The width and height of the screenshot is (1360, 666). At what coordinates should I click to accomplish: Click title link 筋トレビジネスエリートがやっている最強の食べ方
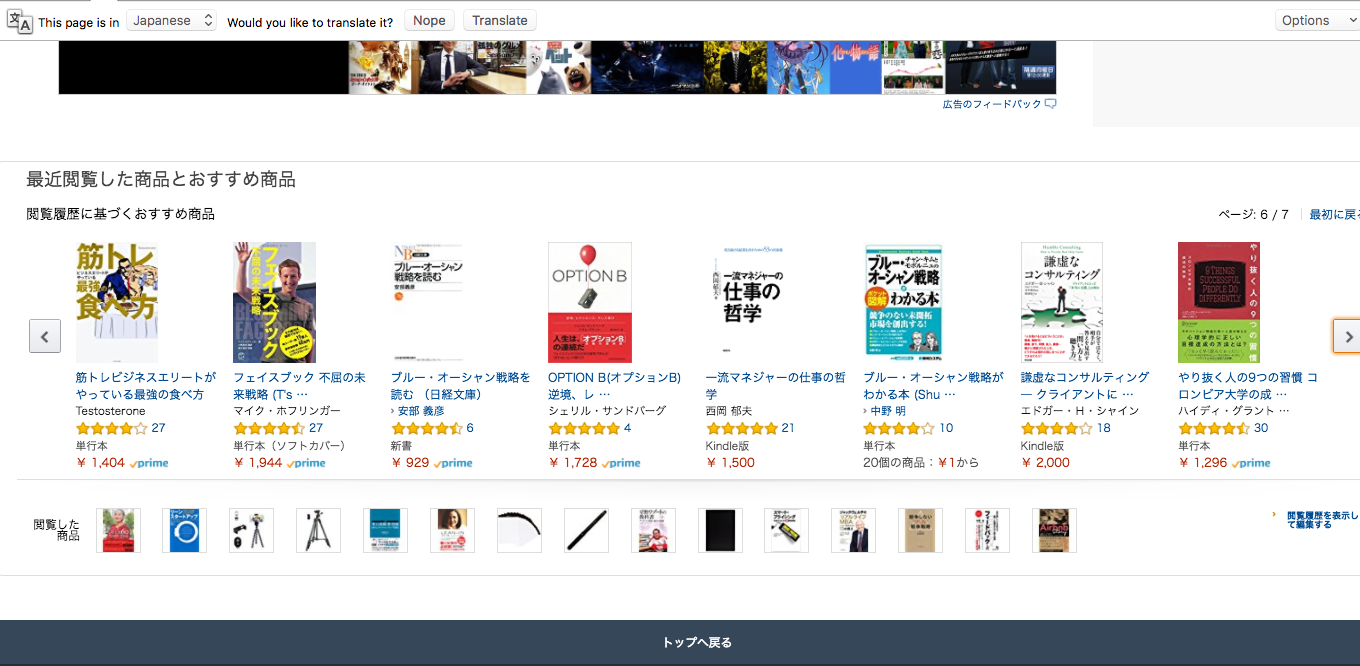tap(146, 386)
